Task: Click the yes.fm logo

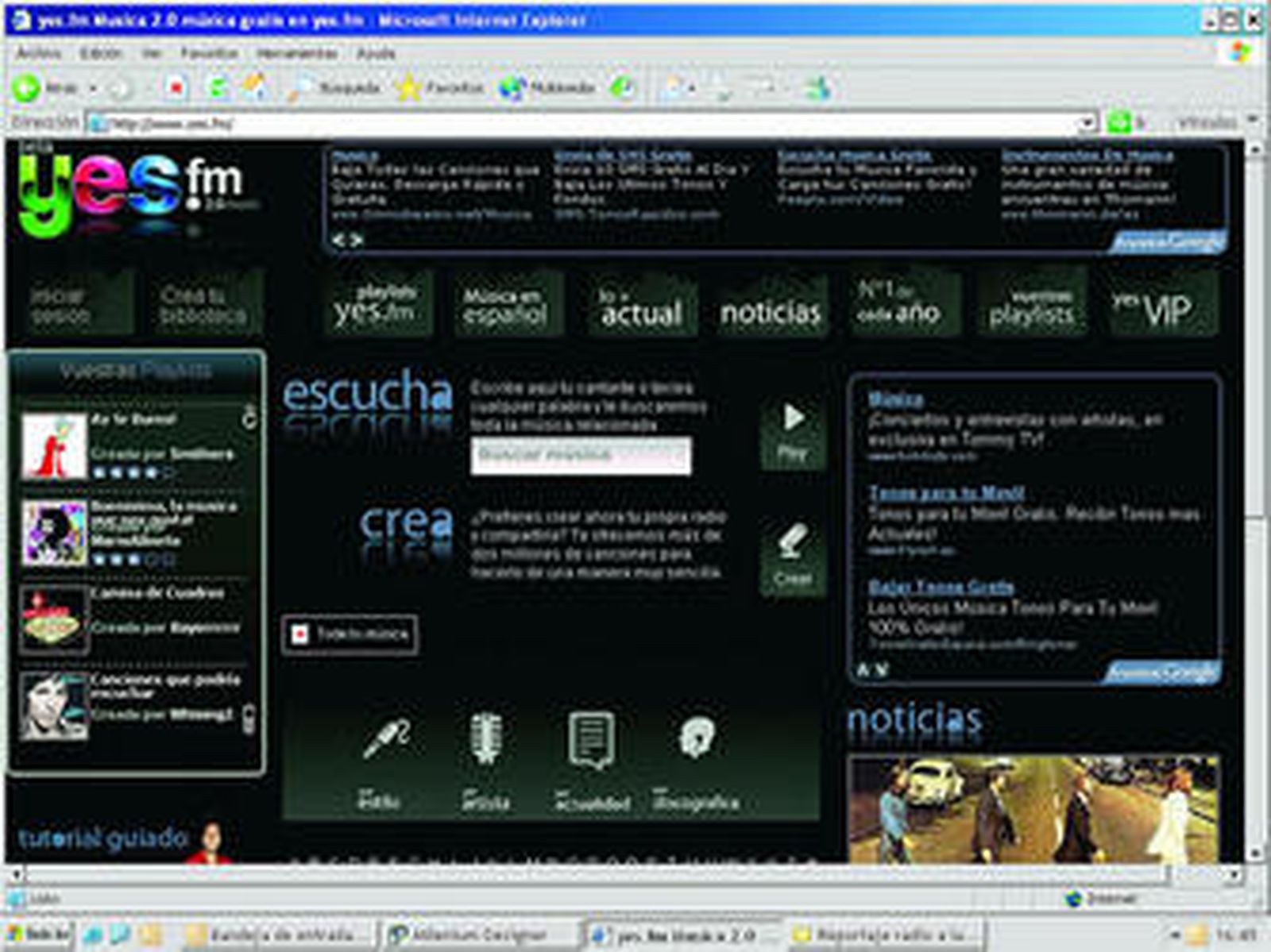Action: pos(131,191)
